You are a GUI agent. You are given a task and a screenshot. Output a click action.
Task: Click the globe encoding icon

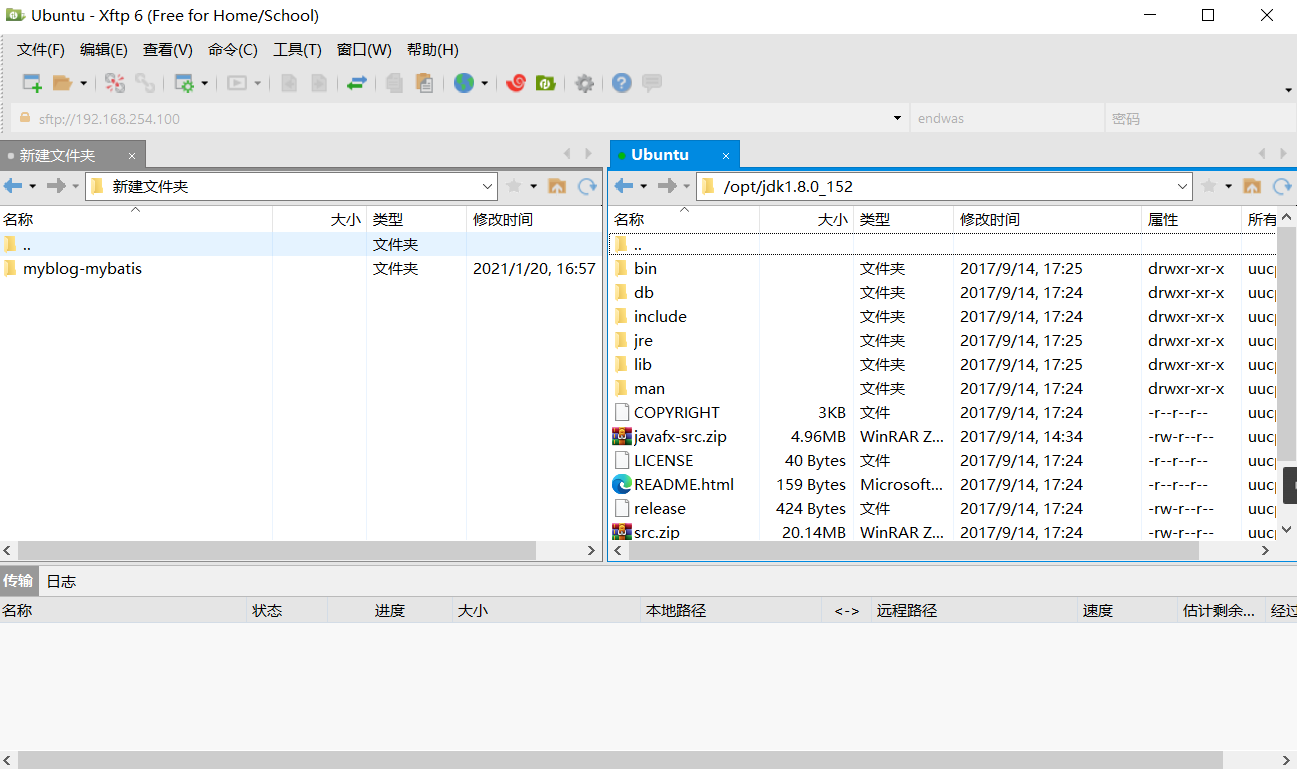[x=464, y=83]
